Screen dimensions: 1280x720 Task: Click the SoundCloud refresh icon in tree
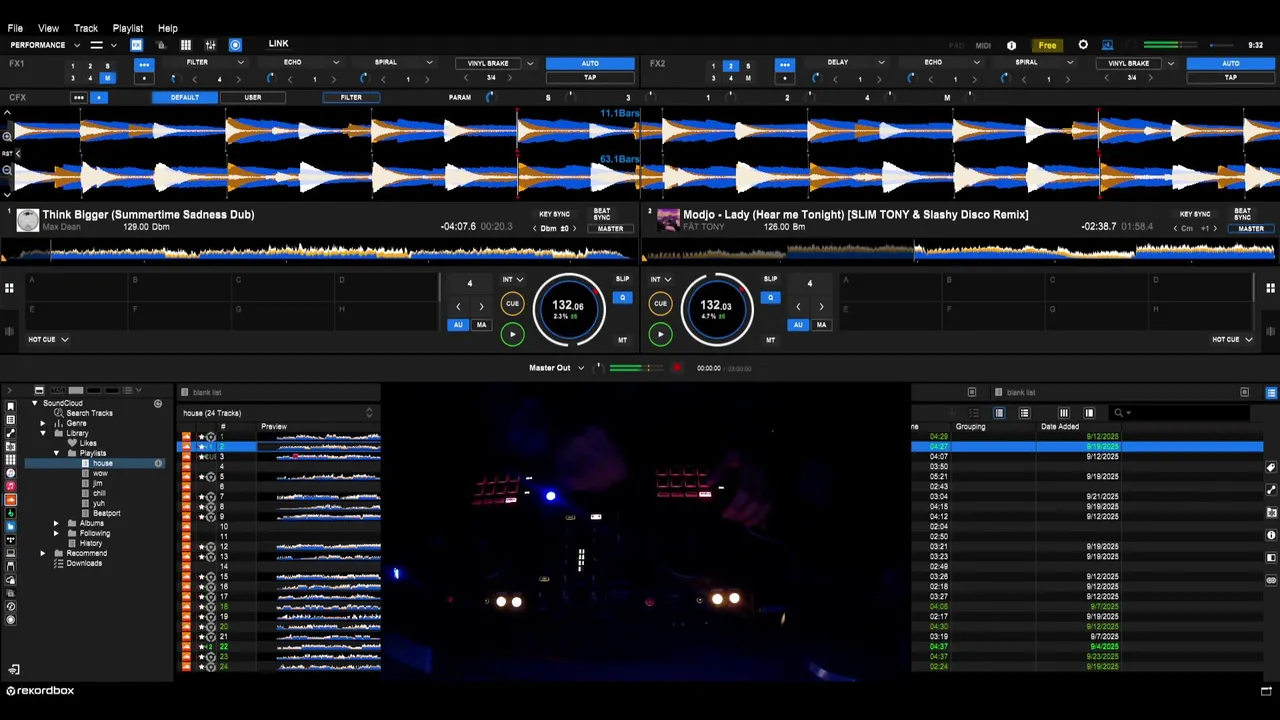point(158,403)
